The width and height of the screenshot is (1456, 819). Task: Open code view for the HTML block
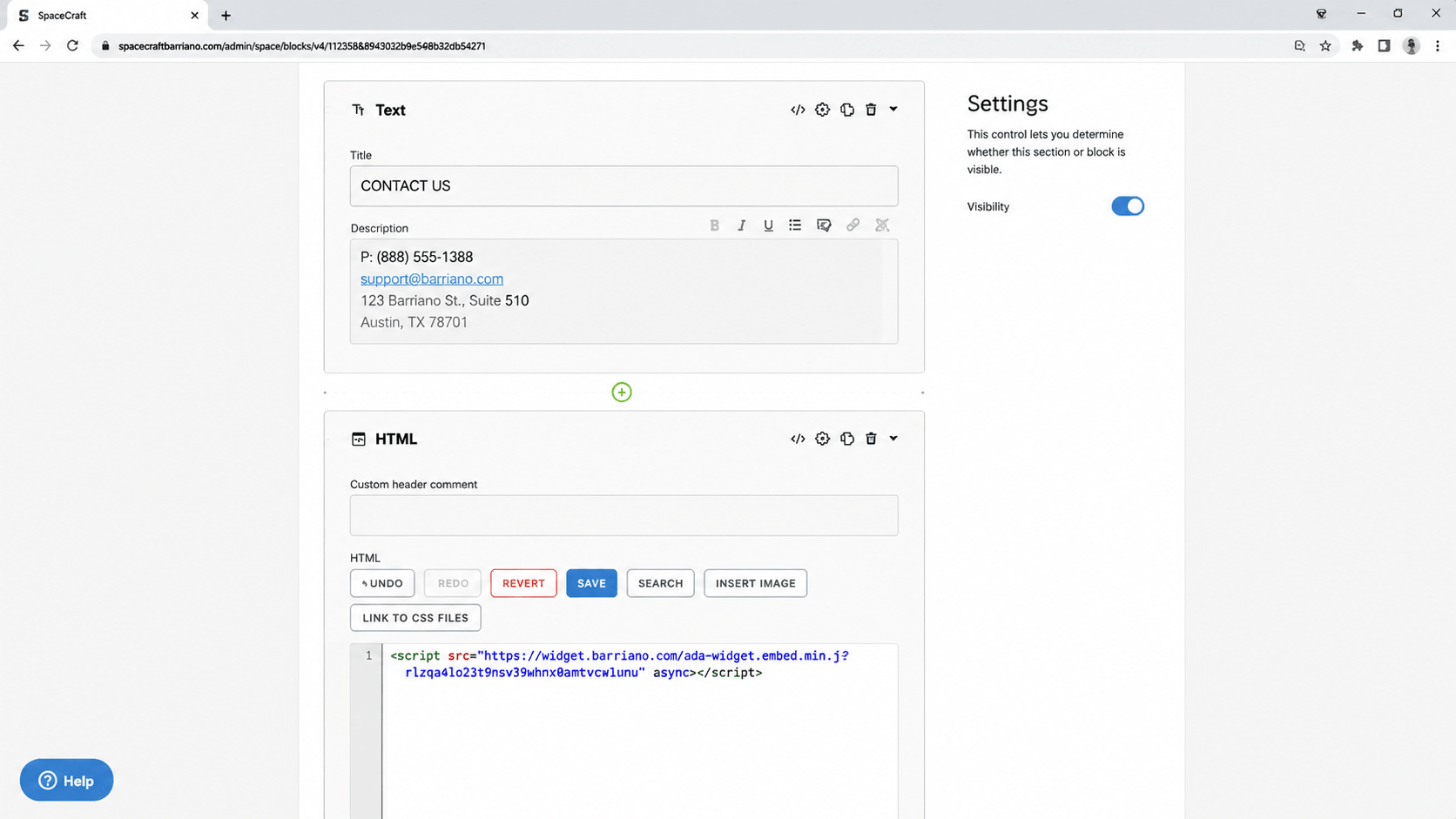coord(798,439)
